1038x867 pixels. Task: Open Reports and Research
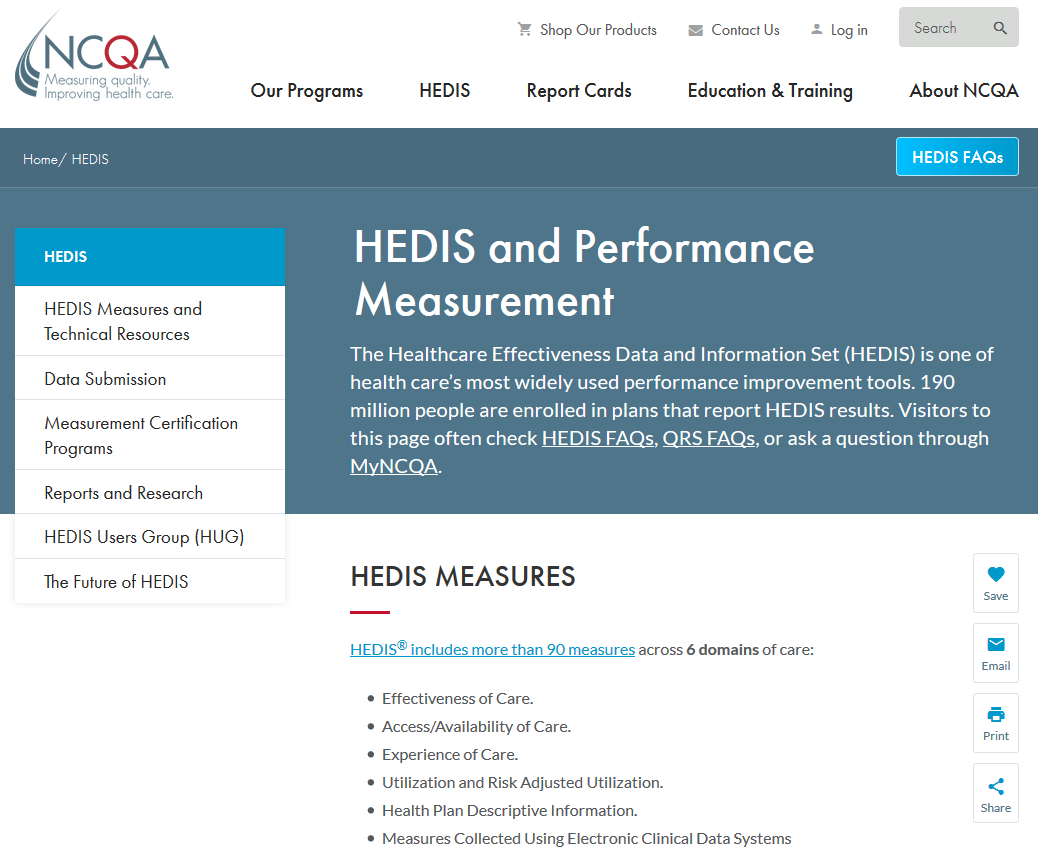pos(150,492)
